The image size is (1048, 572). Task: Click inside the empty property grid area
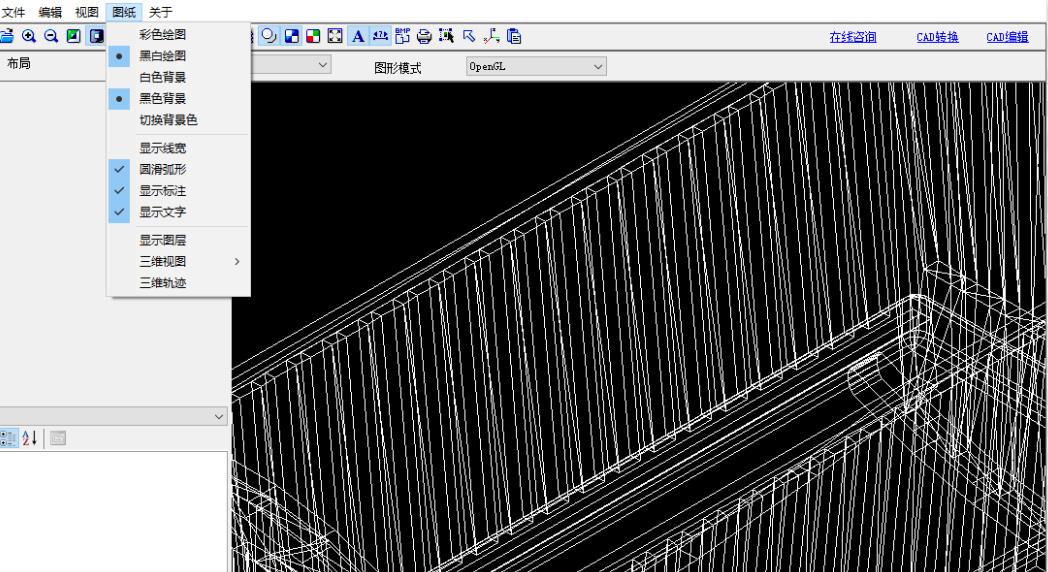tap(113, 511)
